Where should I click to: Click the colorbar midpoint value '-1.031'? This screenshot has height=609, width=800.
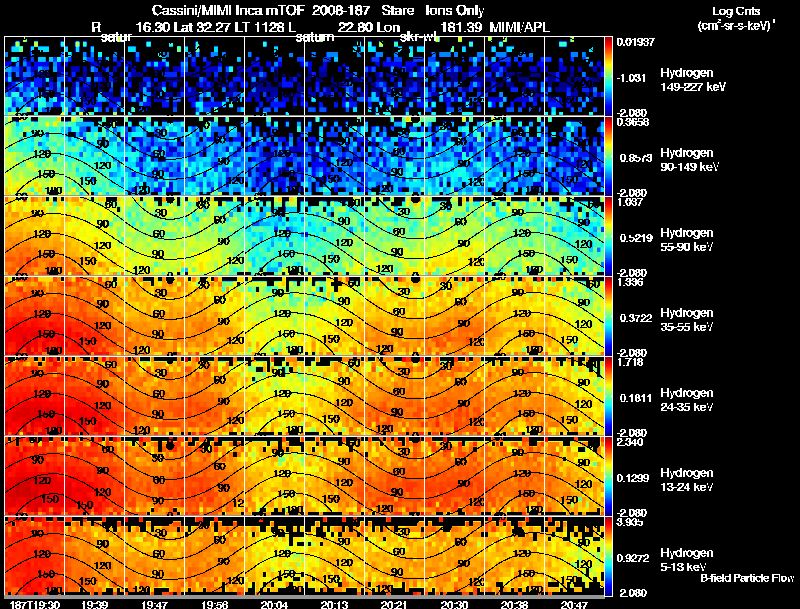coord(631,78)
